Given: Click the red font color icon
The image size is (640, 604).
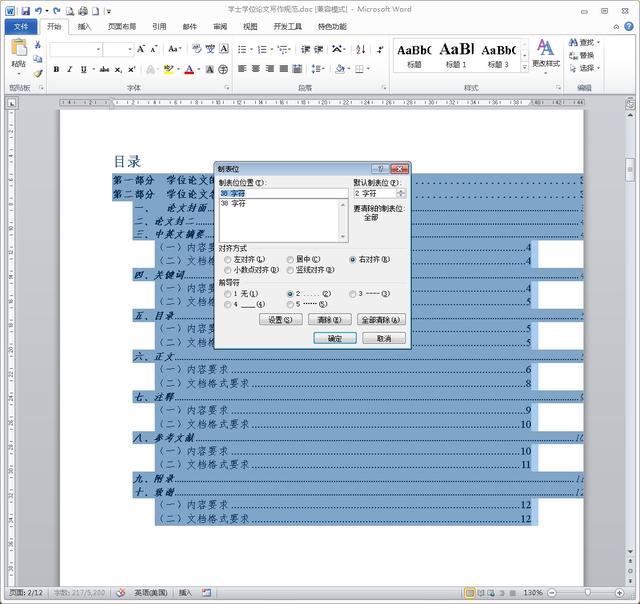Looking at the screenshot, I should point(189,69).
